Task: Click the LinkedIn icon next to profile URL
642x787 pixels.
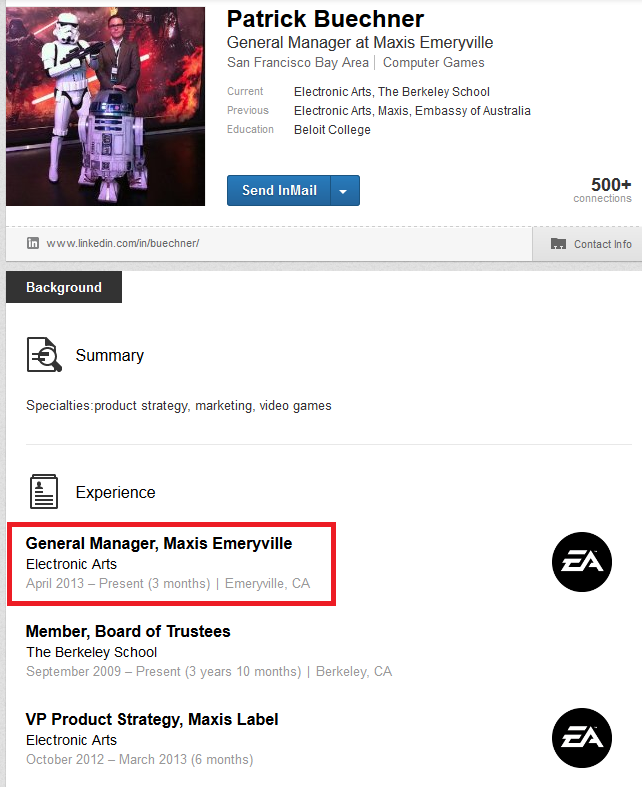Action: [33, 243]
